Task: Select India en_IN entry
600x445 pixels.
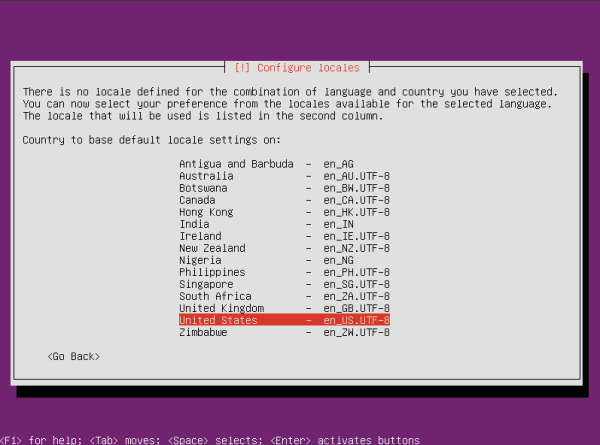Action: (x=284, y=224)
